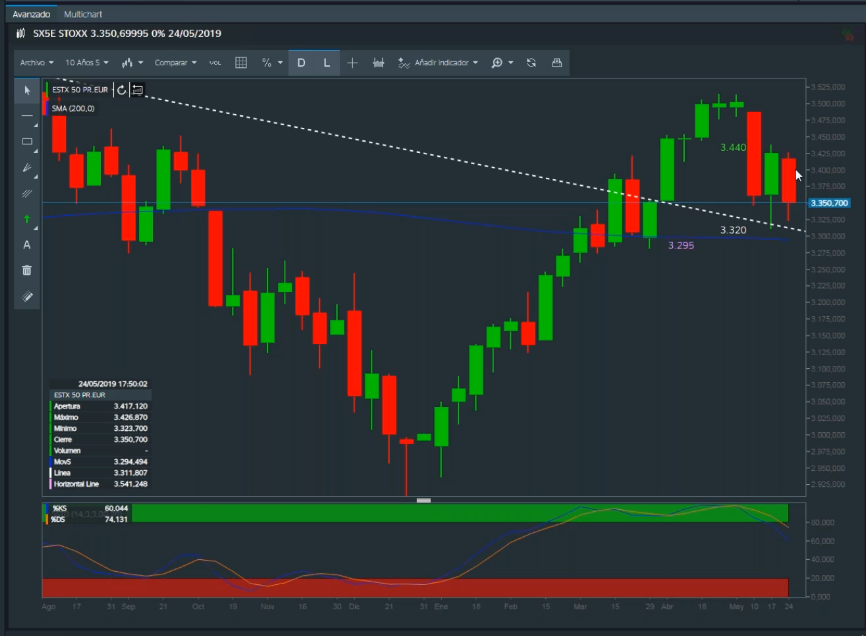Open the Archivo dropdown menu
The width and height of the screenshot is (866, 636).
(x=36, y=62)
